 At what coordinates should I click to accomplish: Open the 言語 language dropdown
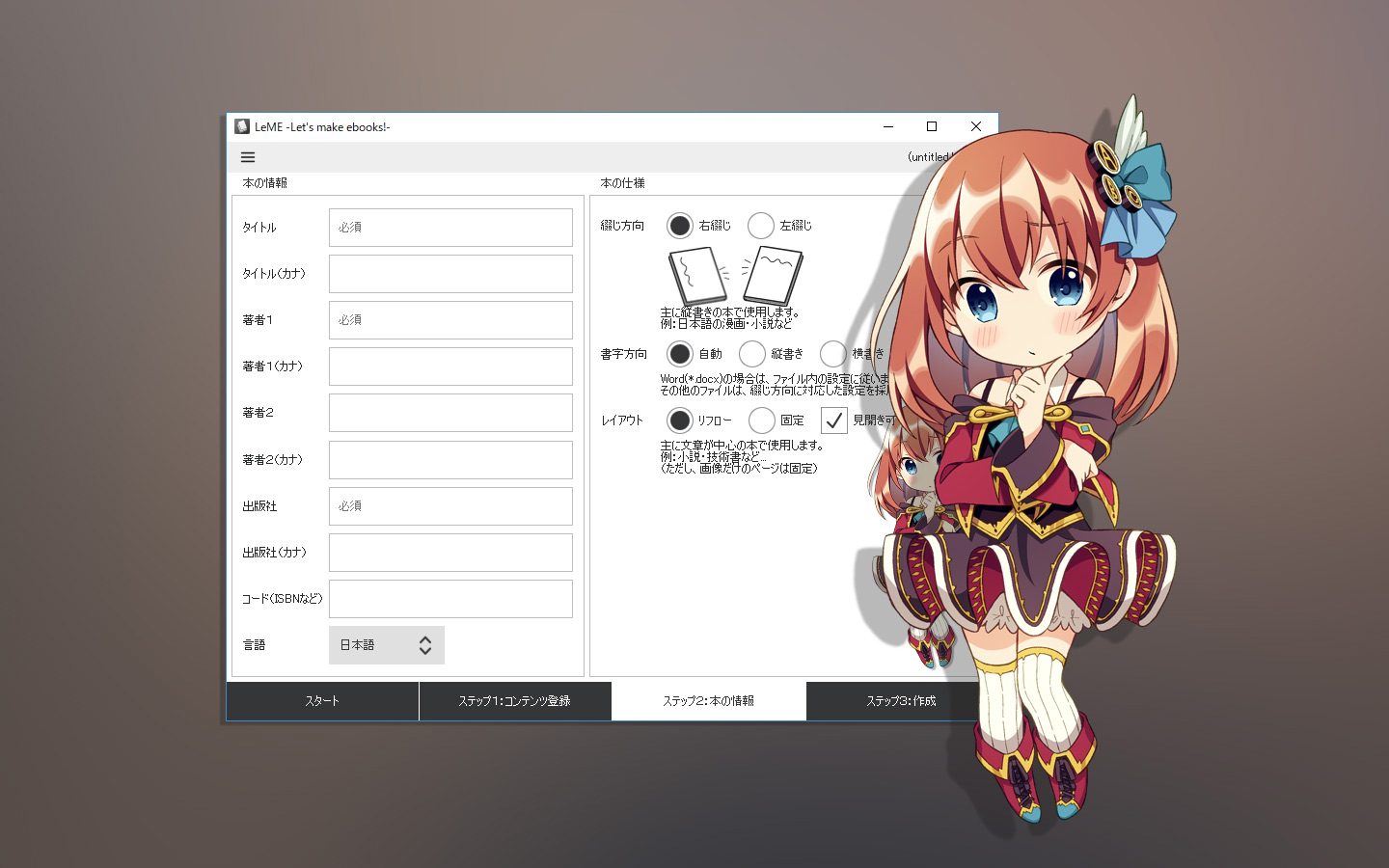[x=386, y=645]
